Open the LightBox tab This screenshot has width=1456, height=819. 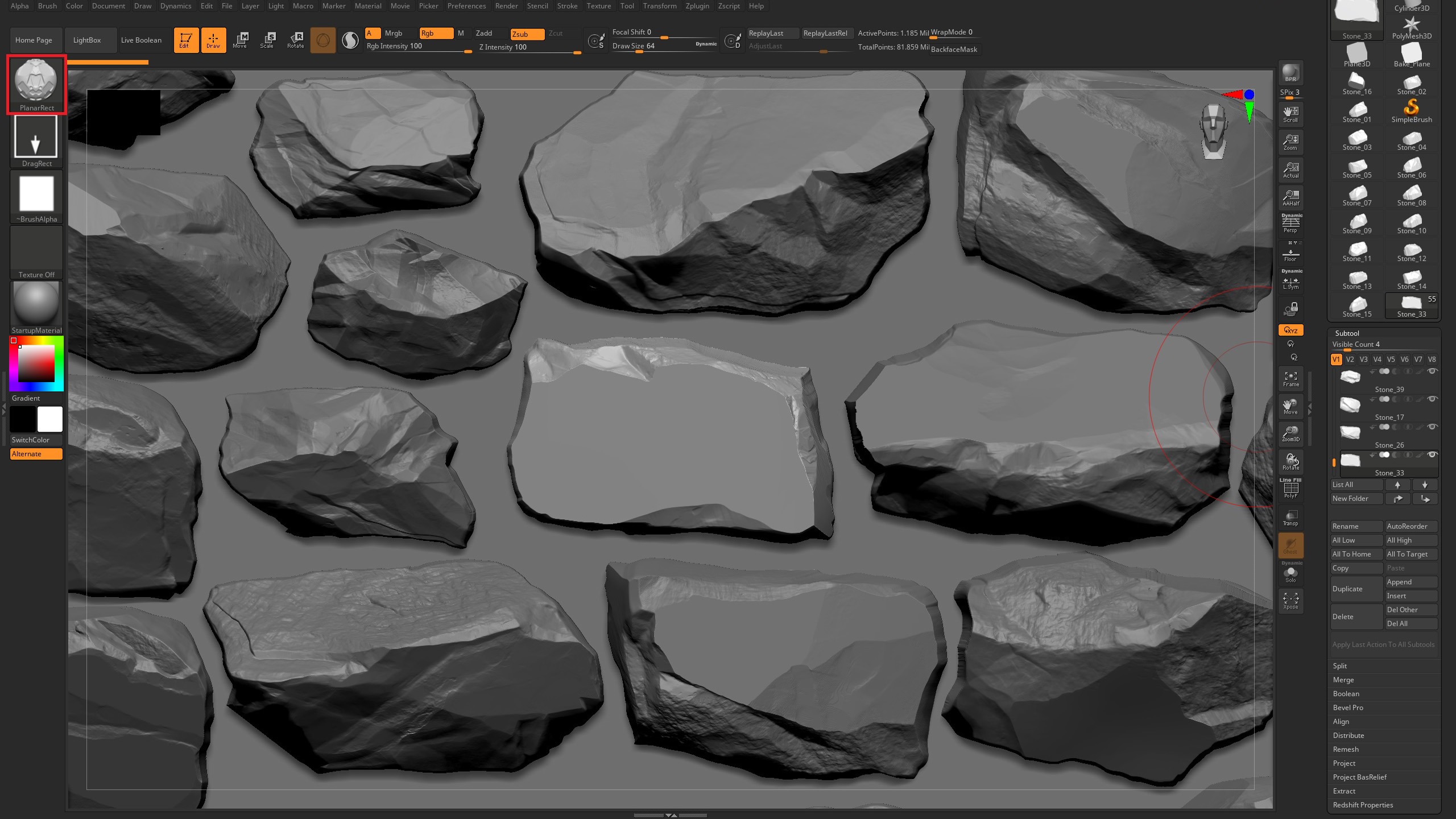[87, 40]
